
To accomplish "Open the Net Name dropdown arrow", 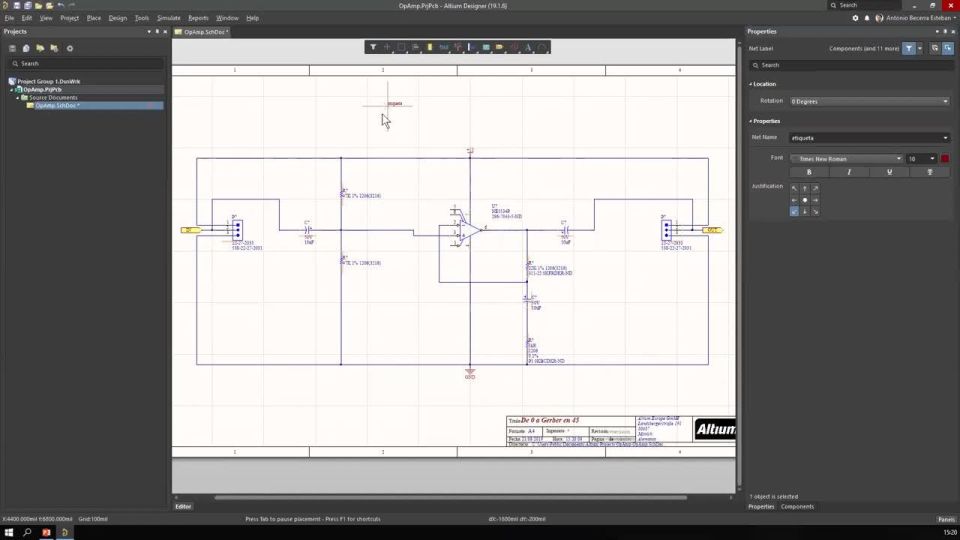I will (945, 138).
